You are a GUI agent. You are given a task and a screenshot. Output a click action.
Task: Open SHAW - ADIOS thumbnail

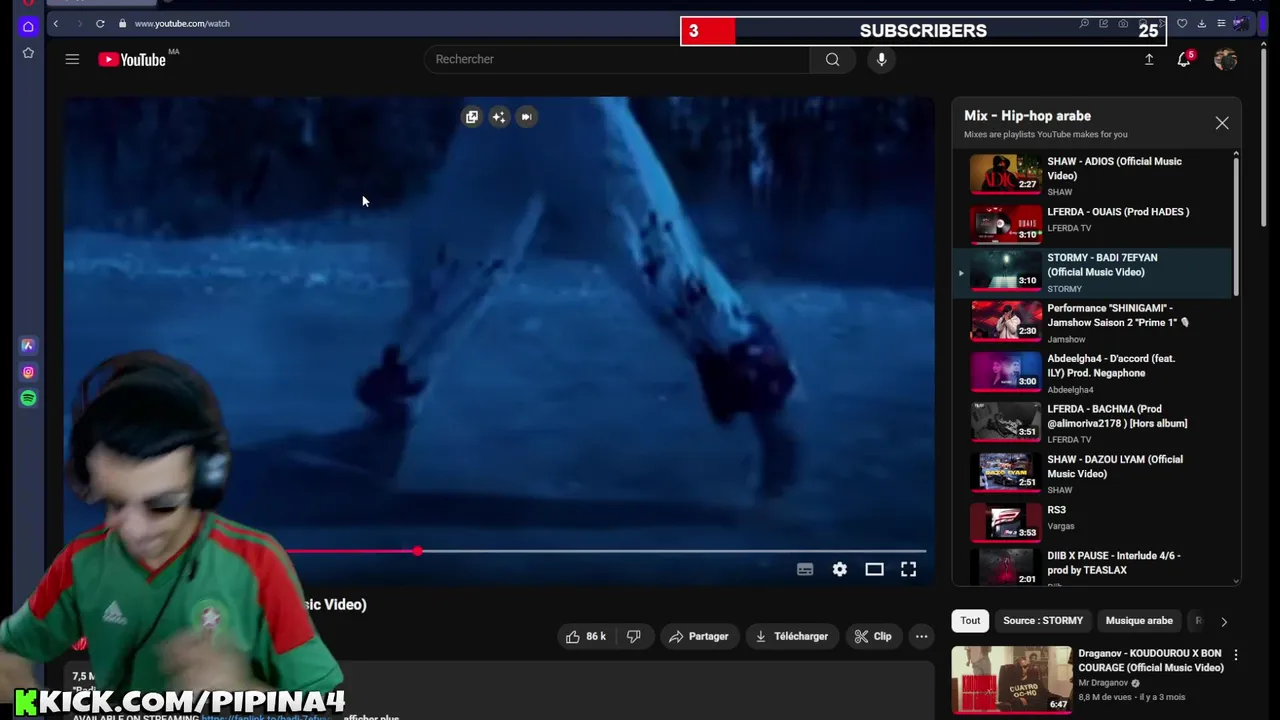coord(1006,173)
